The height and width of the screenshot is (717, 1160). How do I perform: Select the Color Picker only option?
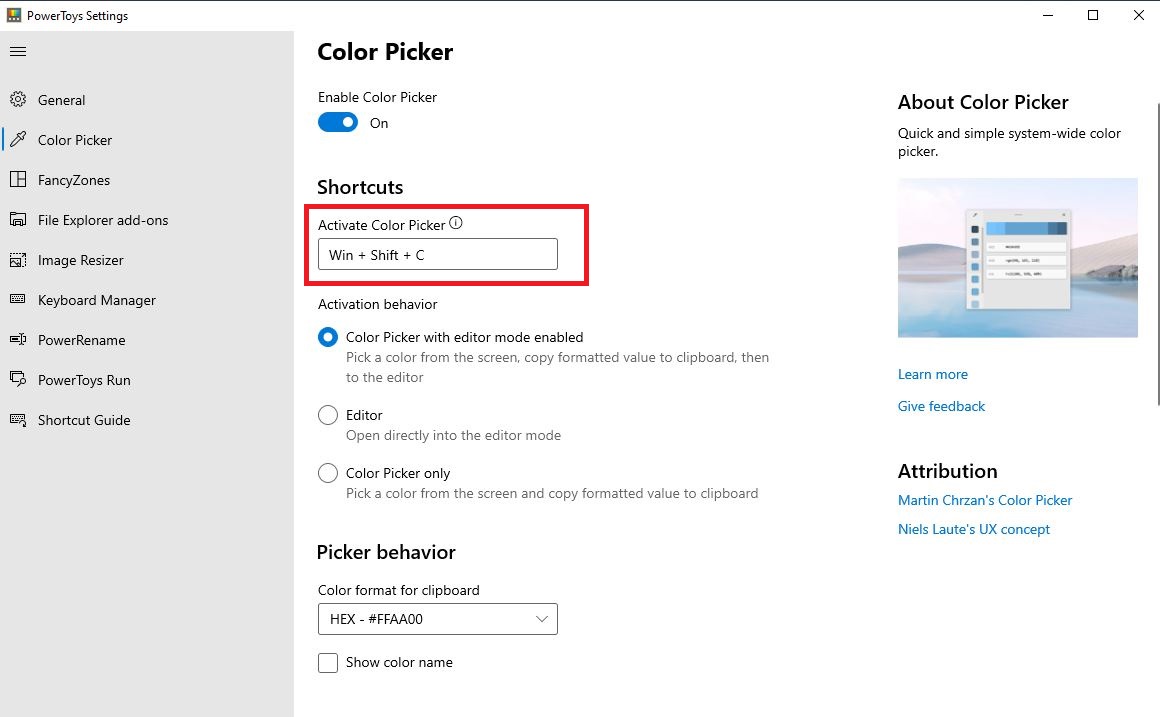[328, 473]
